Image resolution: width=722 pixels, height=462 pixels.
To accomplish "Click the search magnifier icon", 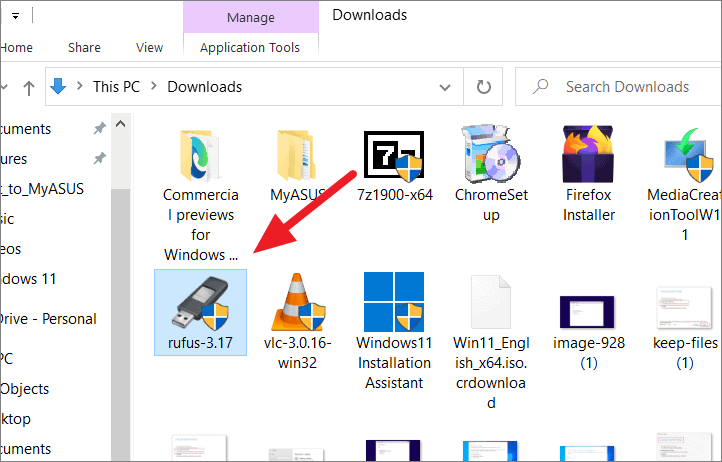I will tap(541, 86).
